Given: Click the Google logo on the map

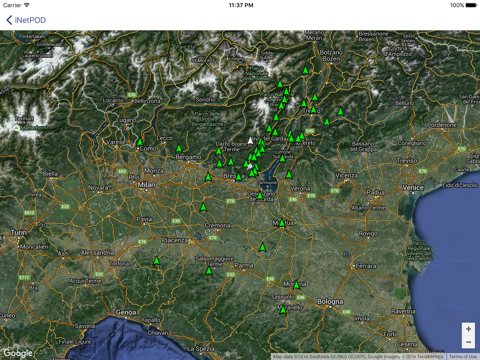Looking at the screenshot, I should coord(18,353).
